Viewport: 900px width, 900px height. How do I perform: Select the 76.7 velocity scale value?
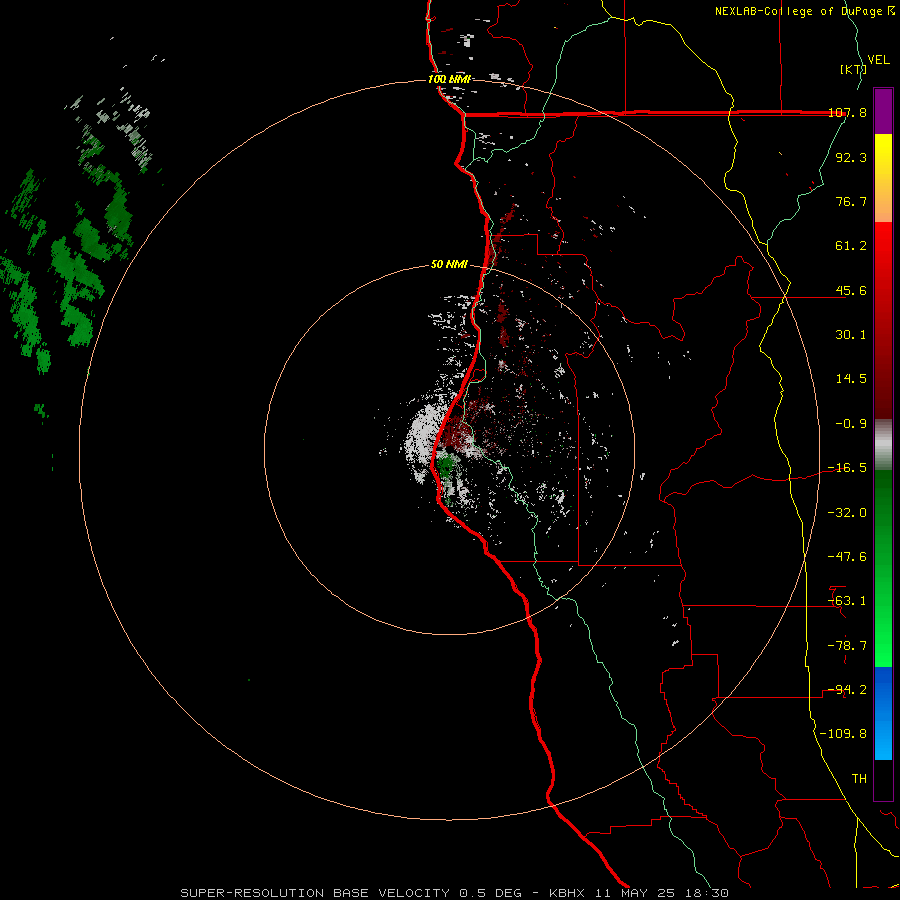[x=851, y=201]
